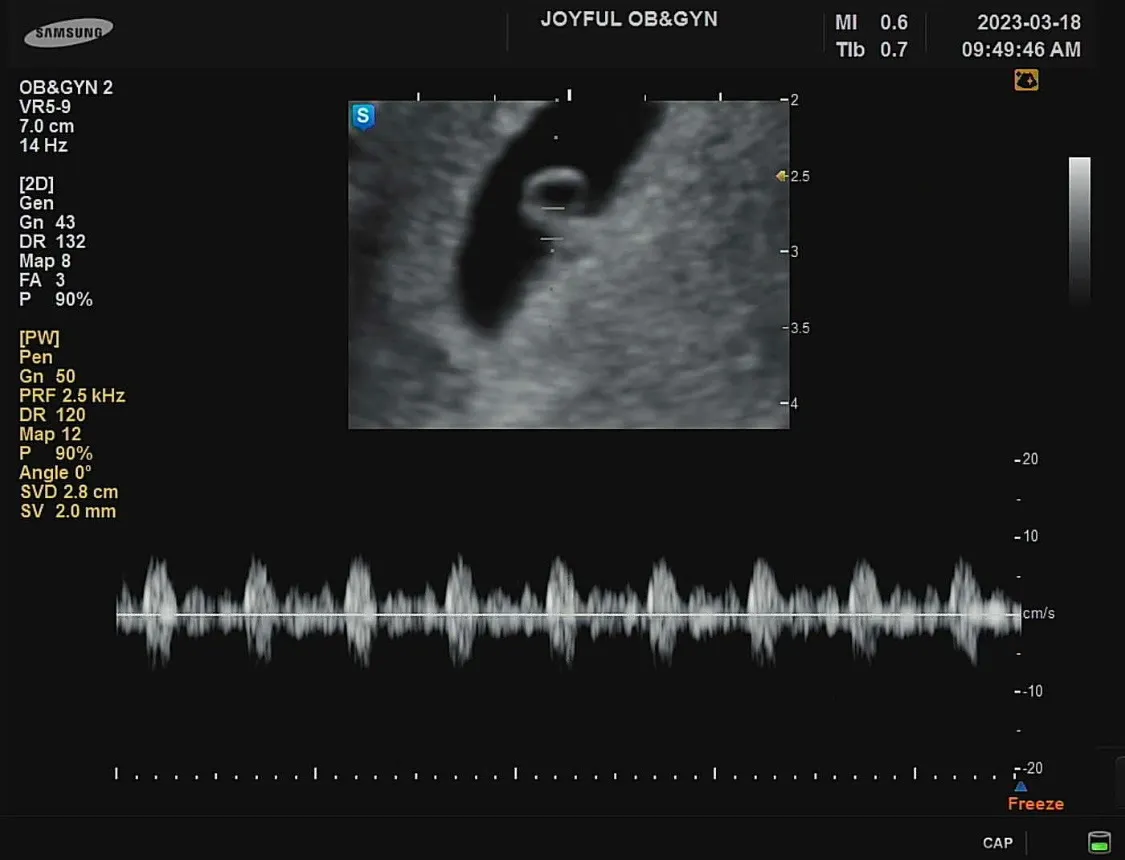Click the Samsung logo
The width and height of the screenshot is (1125, 860).
(68, 33)
